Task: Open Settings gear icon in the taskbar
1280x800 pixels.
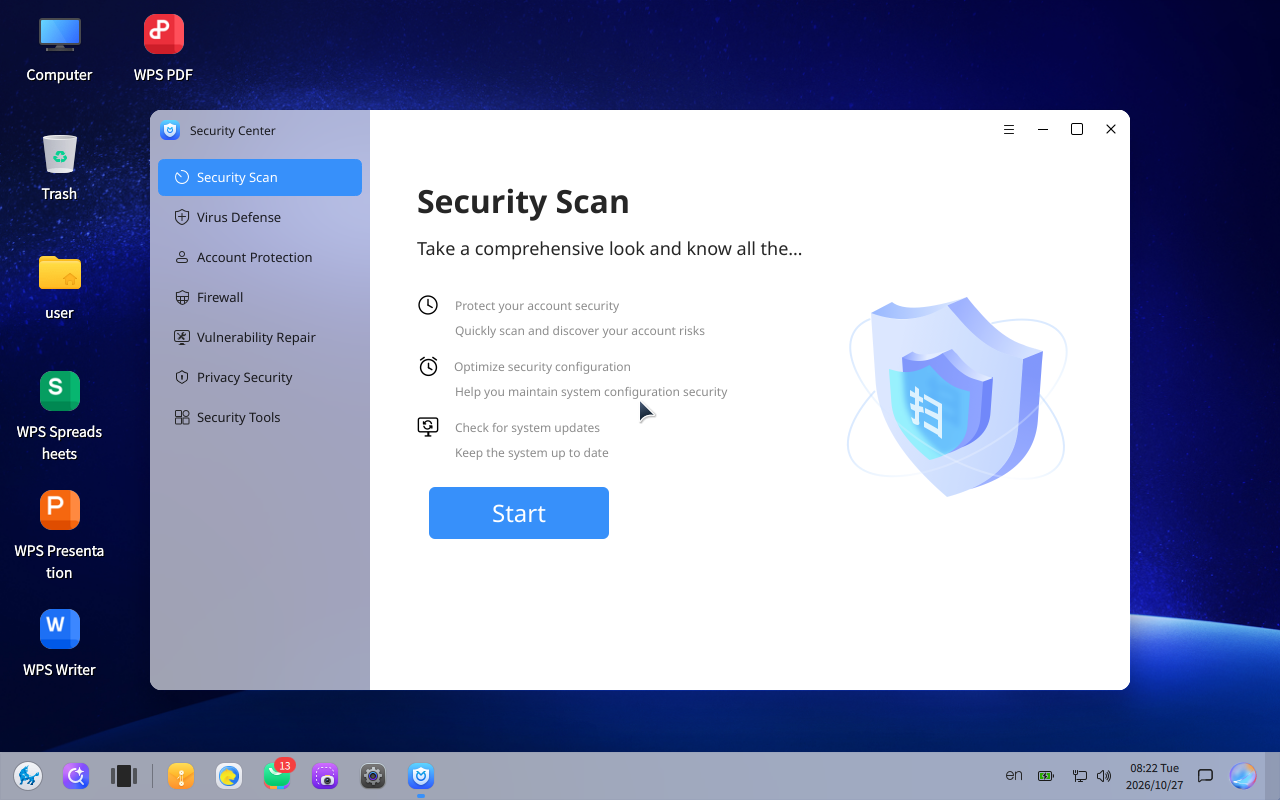Action: [x=373, y=776]
